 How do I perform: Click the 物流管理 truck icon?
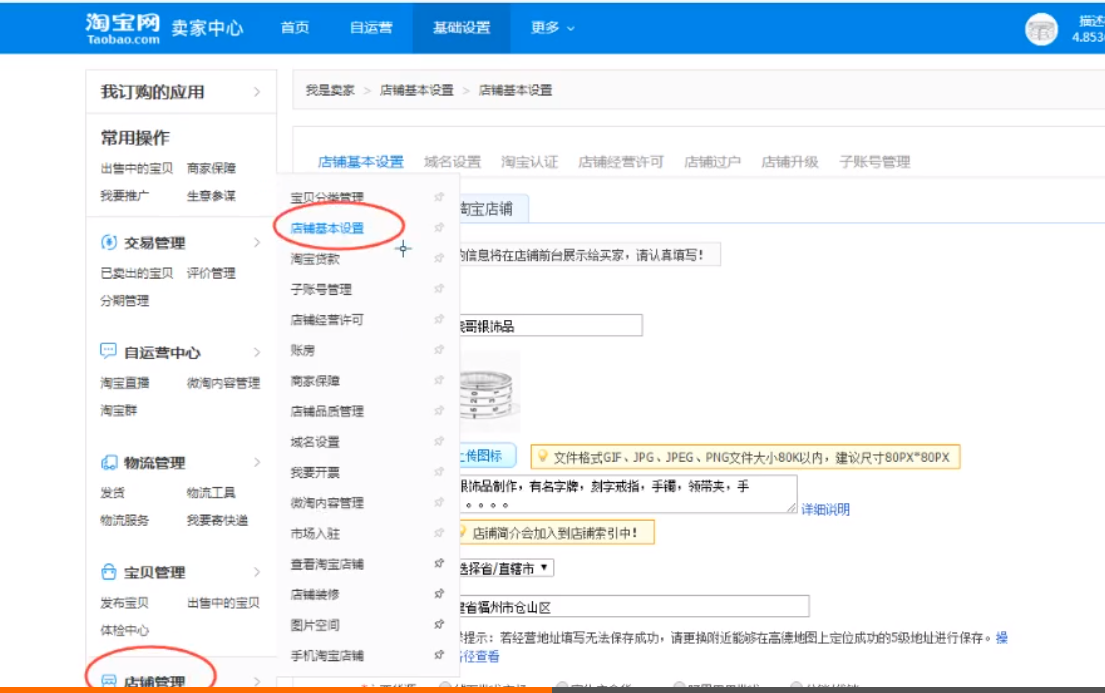click(109, 463)
